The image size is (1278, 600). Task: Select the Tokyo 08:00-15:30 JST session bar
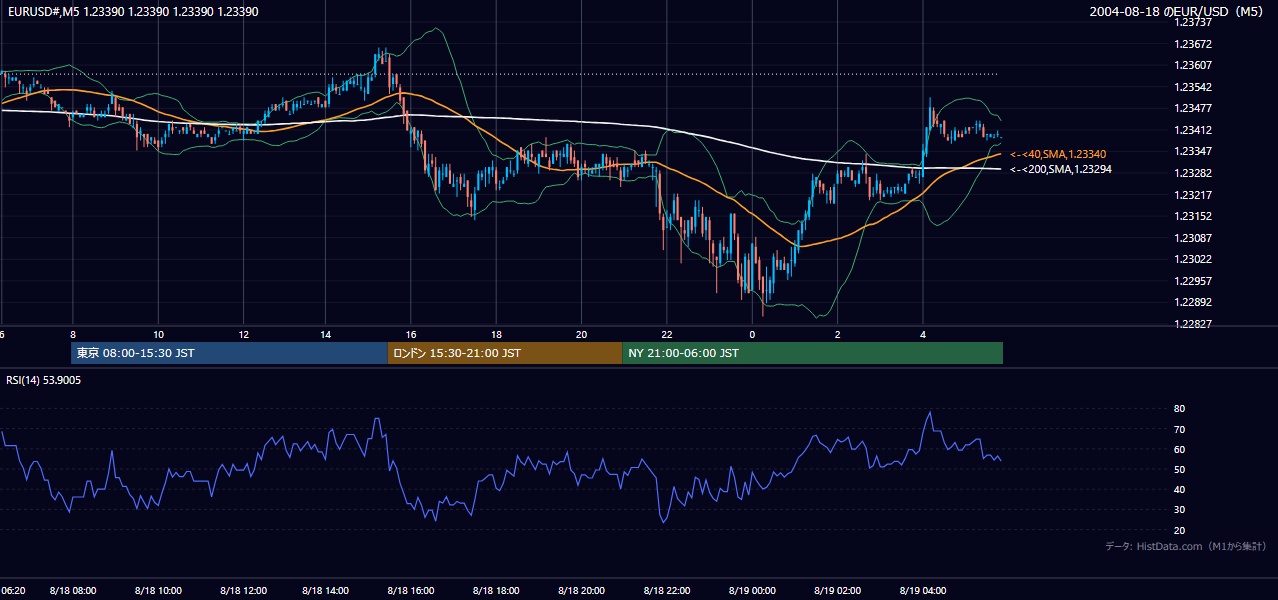click(229, 353)
